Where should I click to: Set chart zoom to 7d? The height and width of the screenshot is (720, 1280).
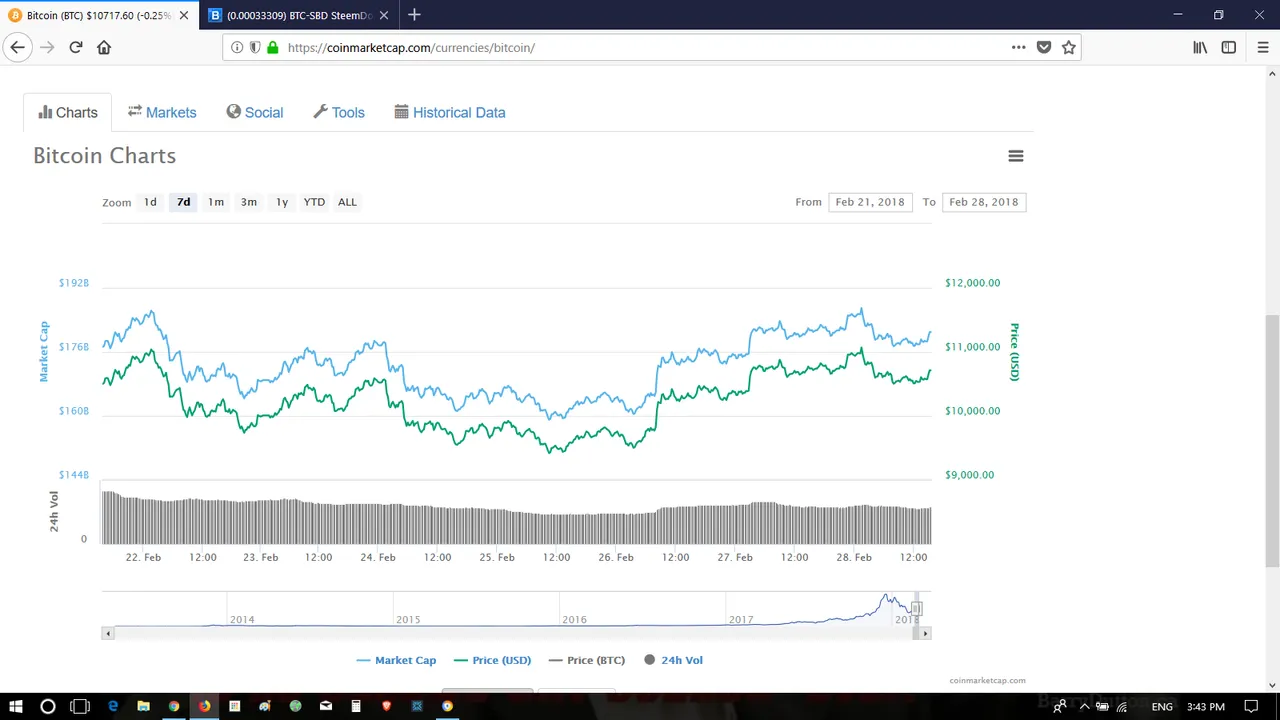pyautogui.click(x=183, y=202)
